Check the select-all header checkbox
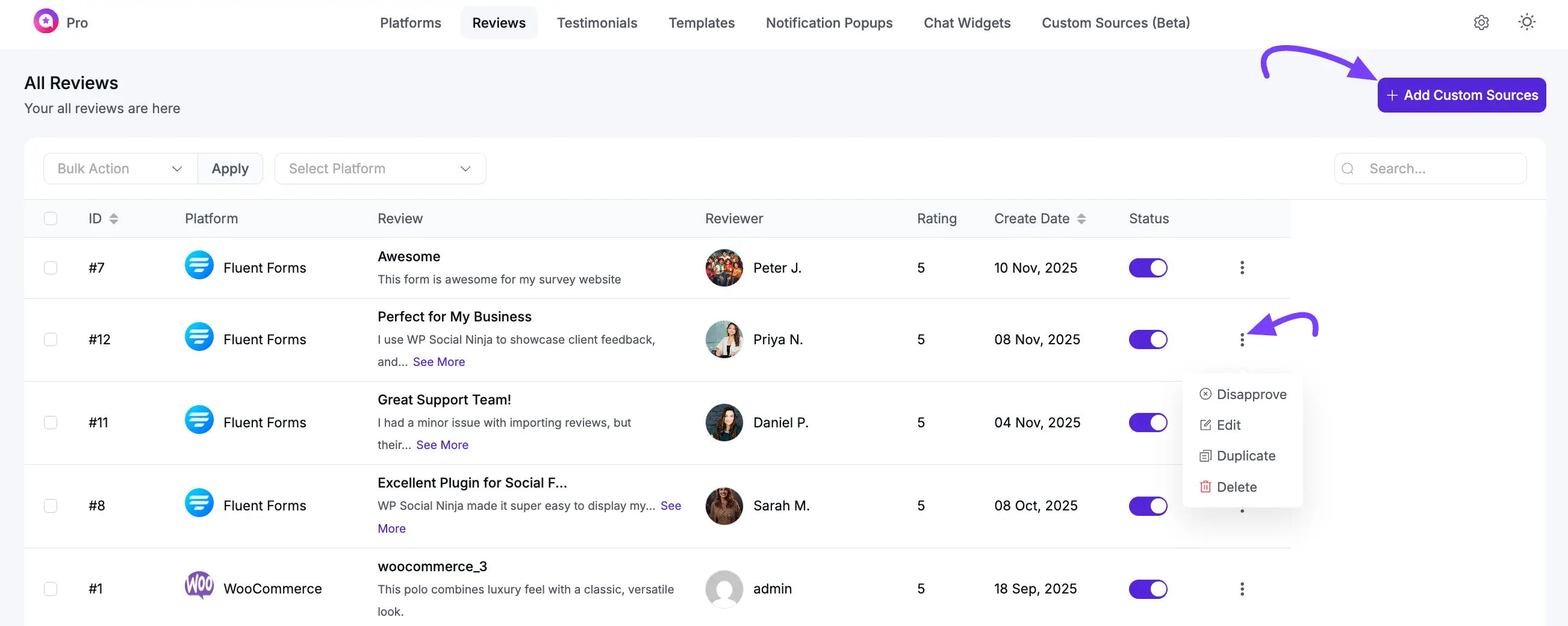Screen dimensions: 1568x626 pos(51,218)
